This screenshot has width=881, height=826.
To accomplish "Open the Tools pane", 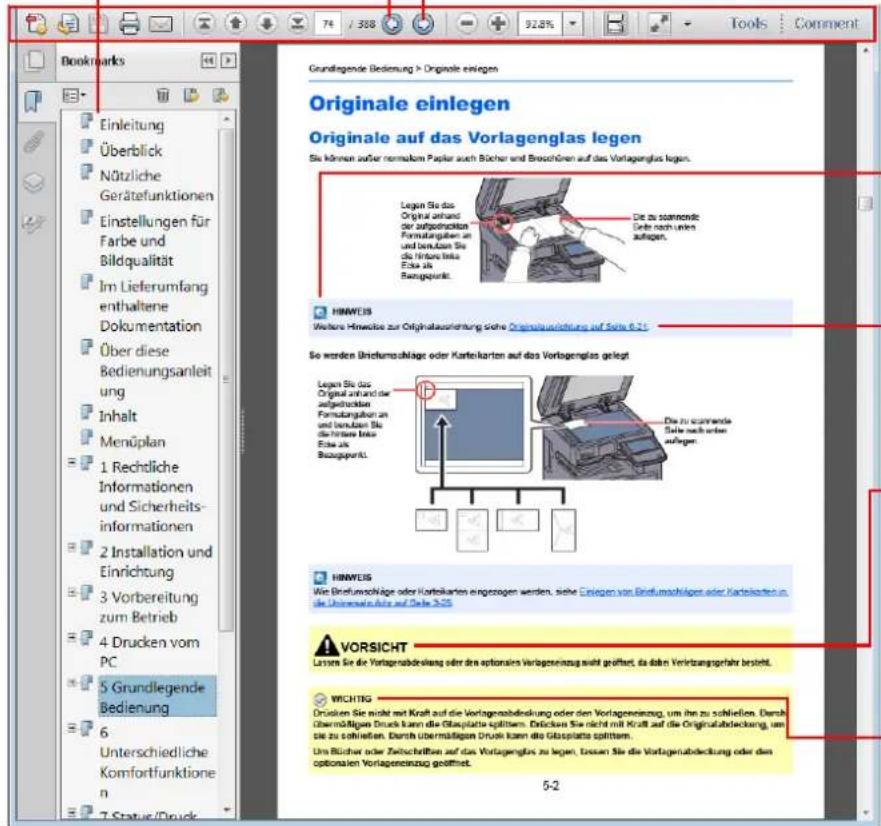I will click(x=748, y=24).
